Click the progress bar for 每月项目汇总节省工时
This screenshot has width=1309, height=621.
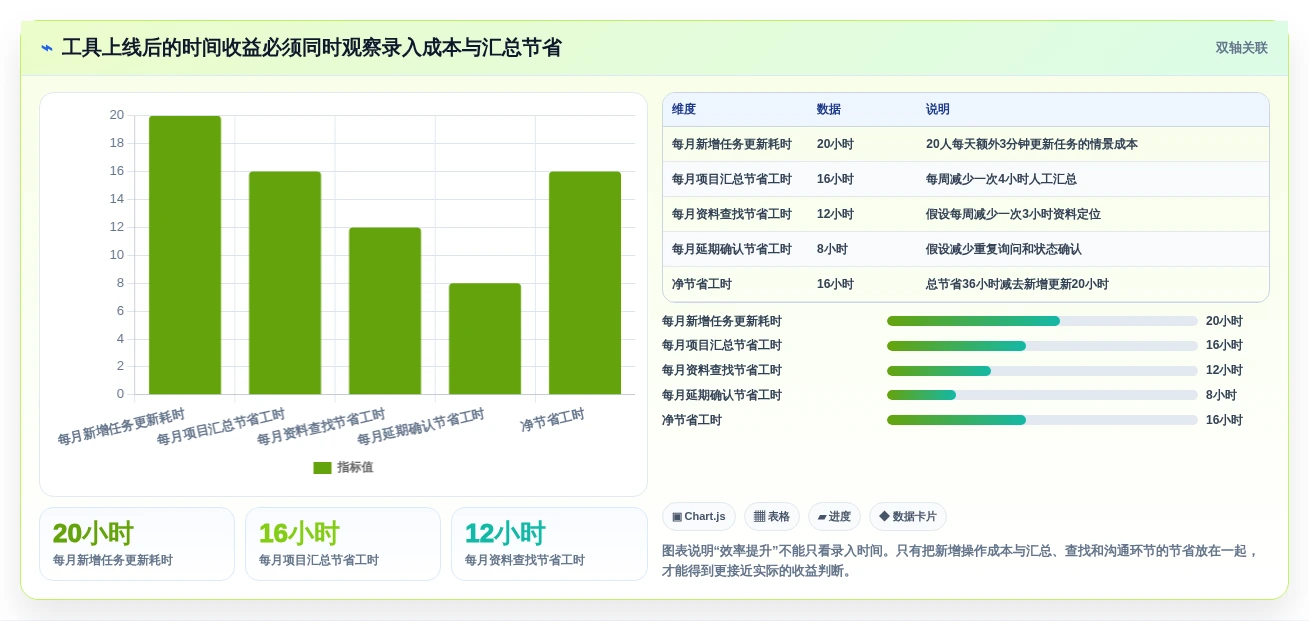(x=1042, y=346)
